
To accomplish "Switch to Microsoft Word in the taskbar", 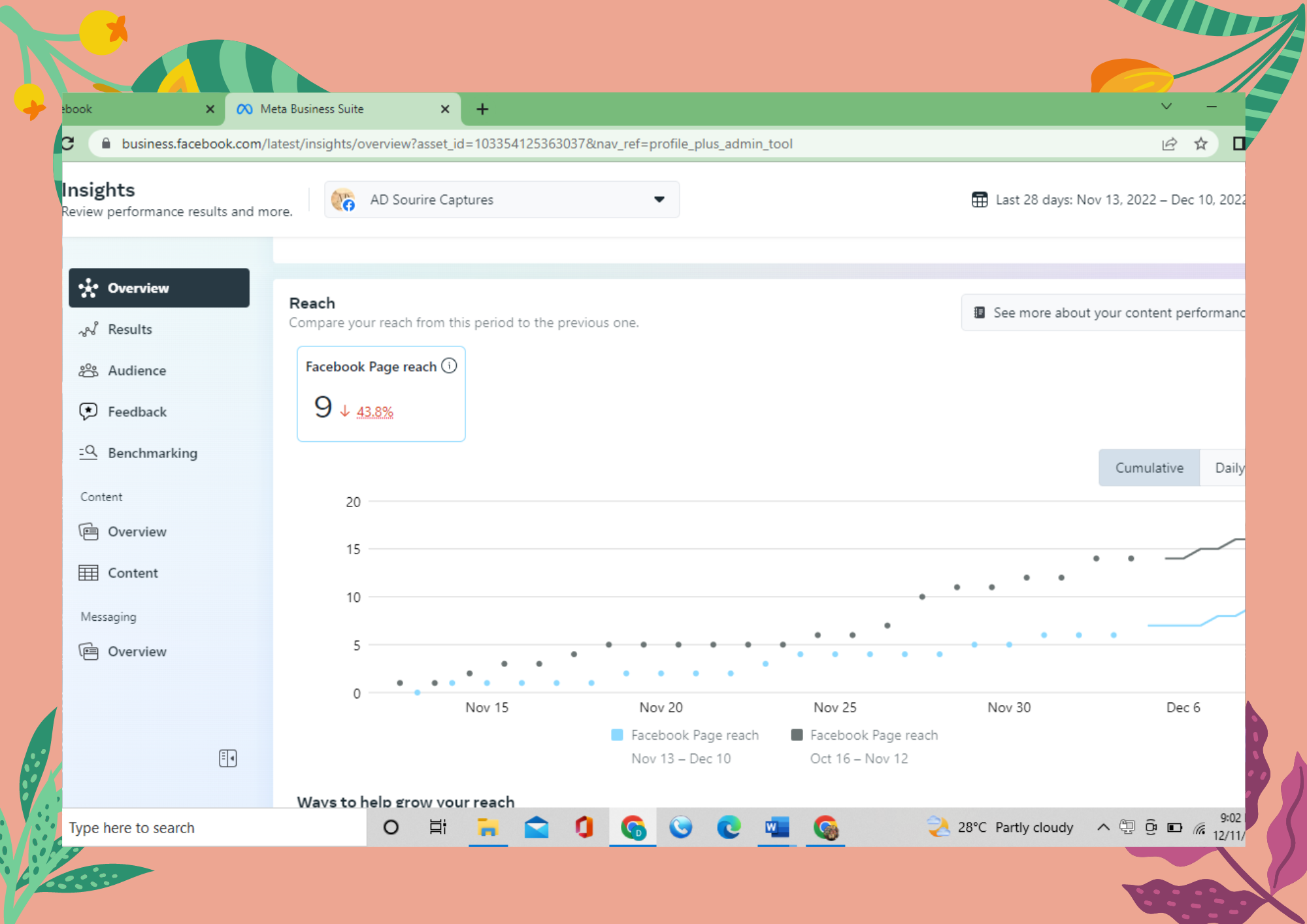I will [777, 827].
